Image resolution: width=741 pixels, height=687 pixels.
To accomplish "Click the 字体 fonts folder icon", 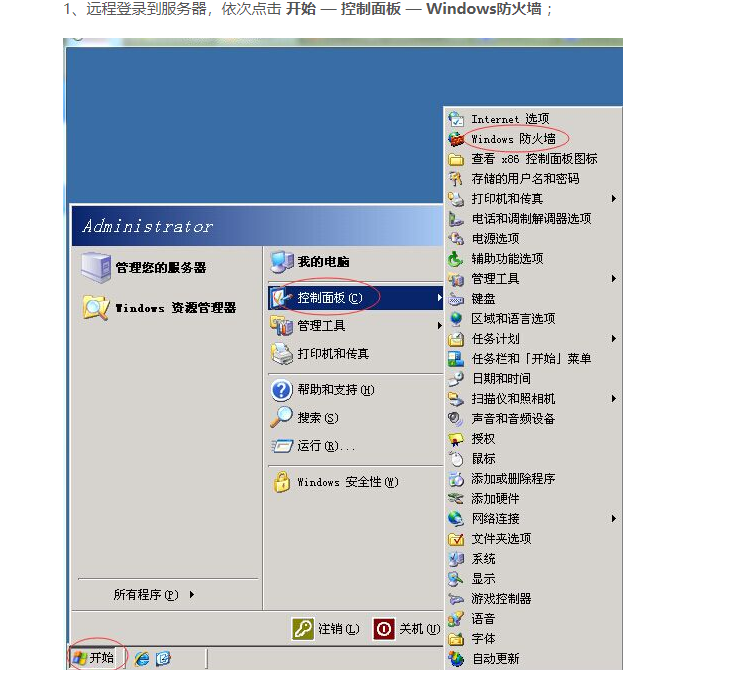I will (x=456, y=639).
